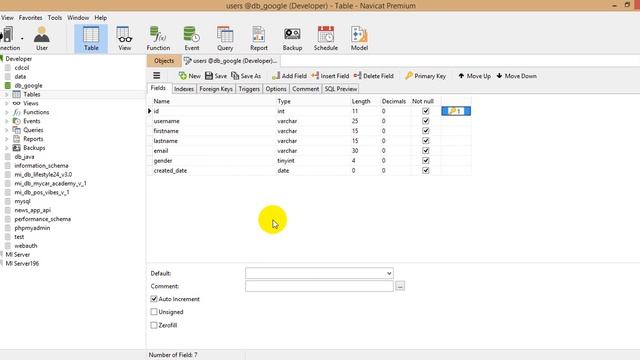Screen dimensions: 640x360
Task: Expand the Views tree node
Action: coord(7,103)
